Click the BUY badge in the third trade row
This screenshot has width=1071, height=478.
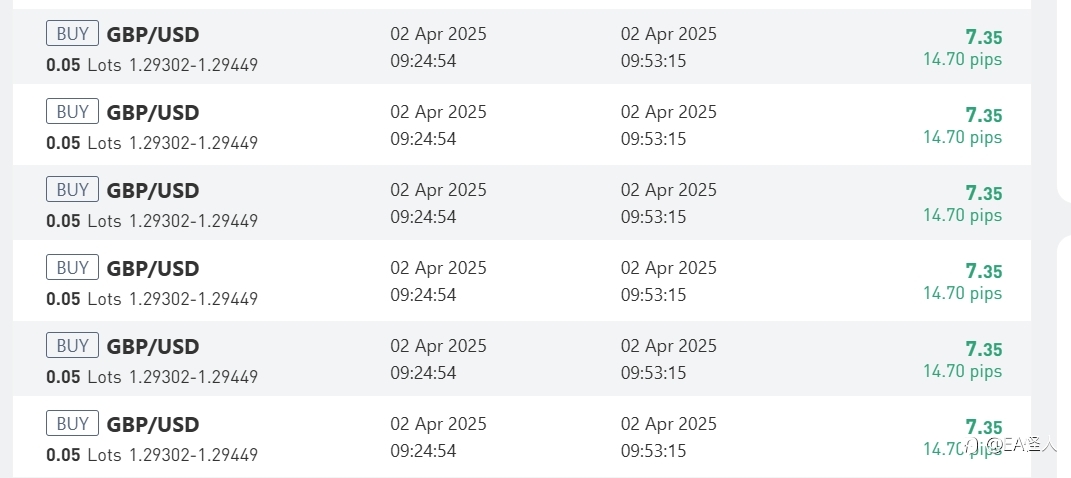point(72,189)
